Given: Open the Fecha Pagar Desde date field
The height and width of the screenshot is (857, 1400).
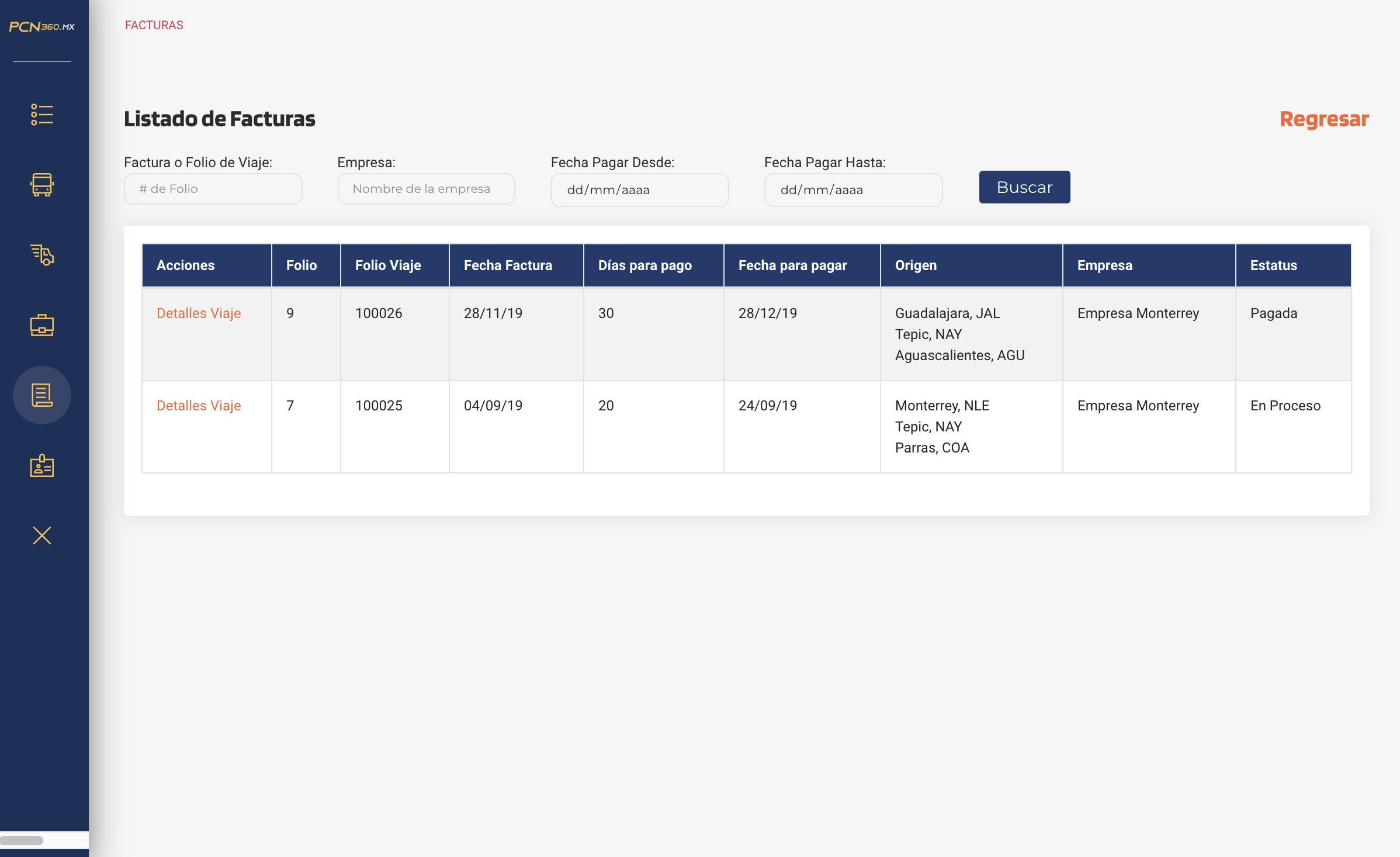Looking at the screenshot, I should 640,190.
